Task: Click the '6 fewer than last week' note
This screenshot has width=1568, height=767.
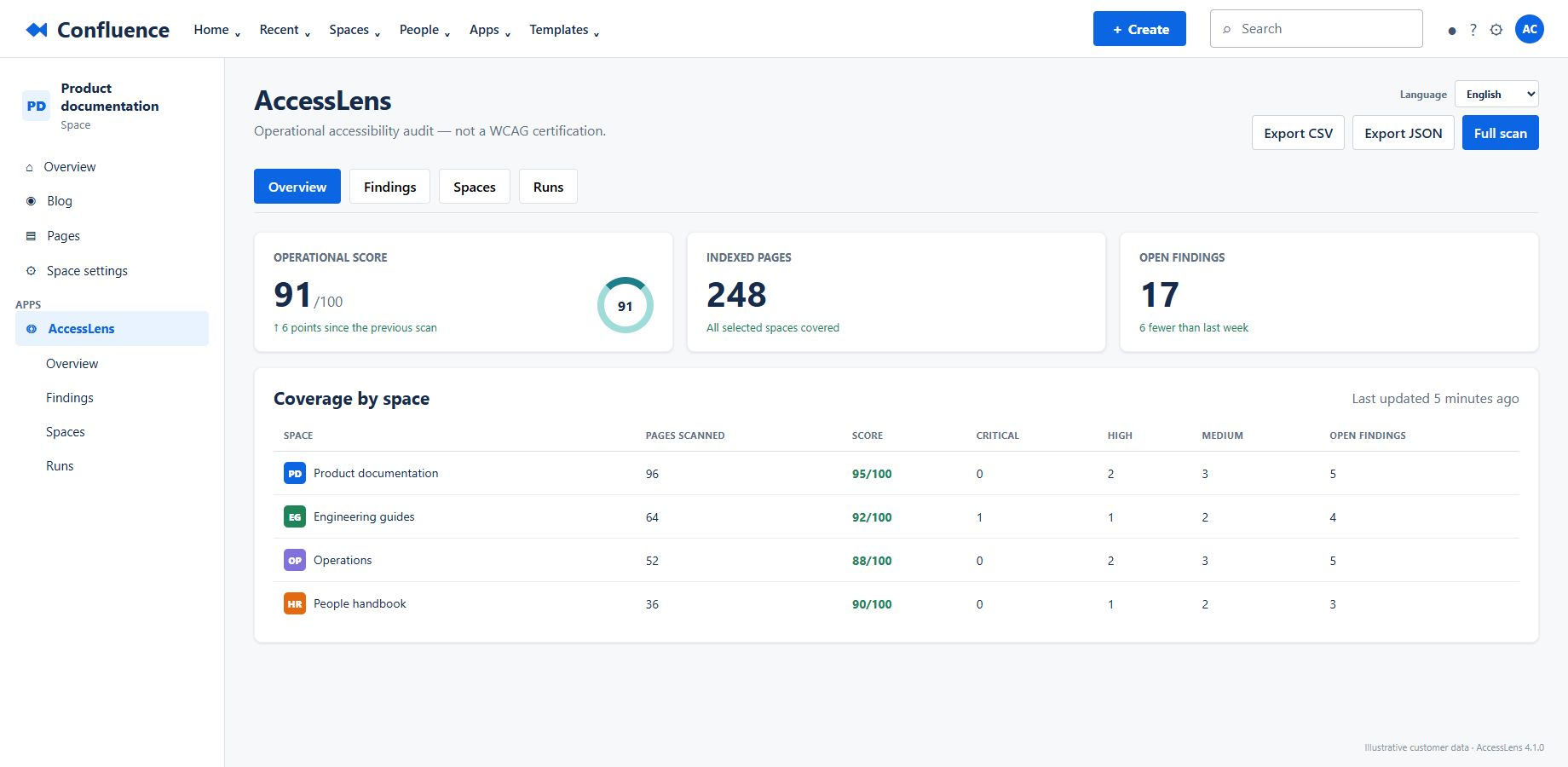Action: point(1194,328)
